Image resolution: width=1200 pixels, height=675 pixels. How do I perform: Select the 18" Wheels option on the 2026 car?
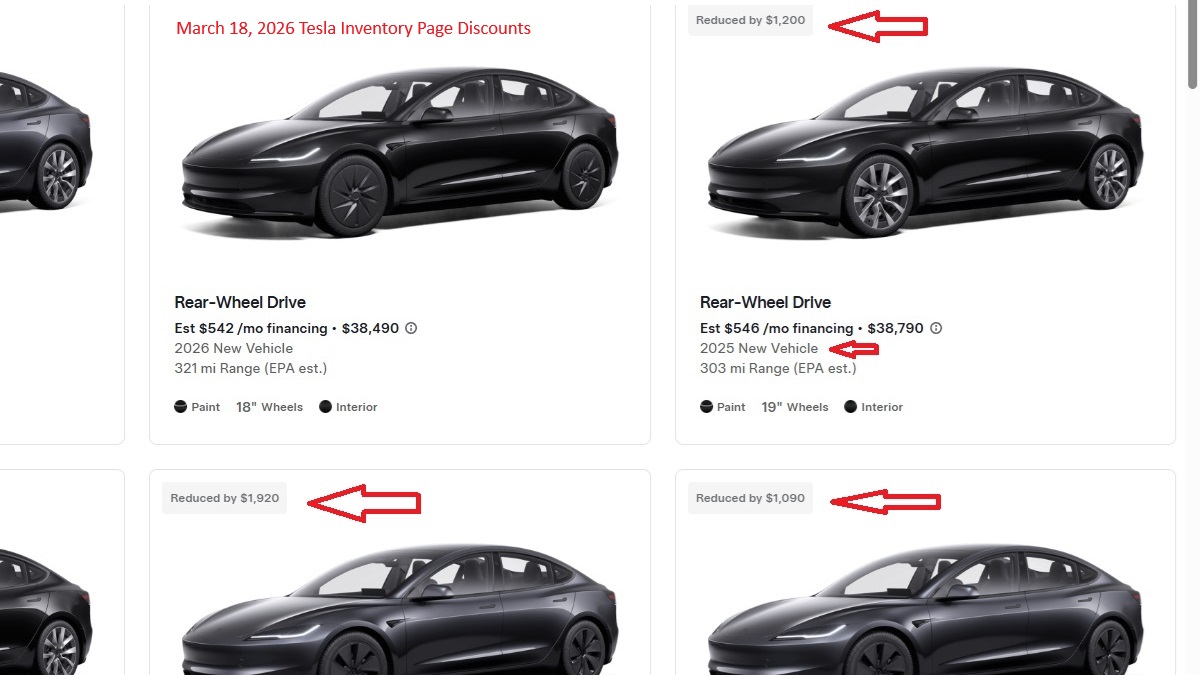(269, 406)
